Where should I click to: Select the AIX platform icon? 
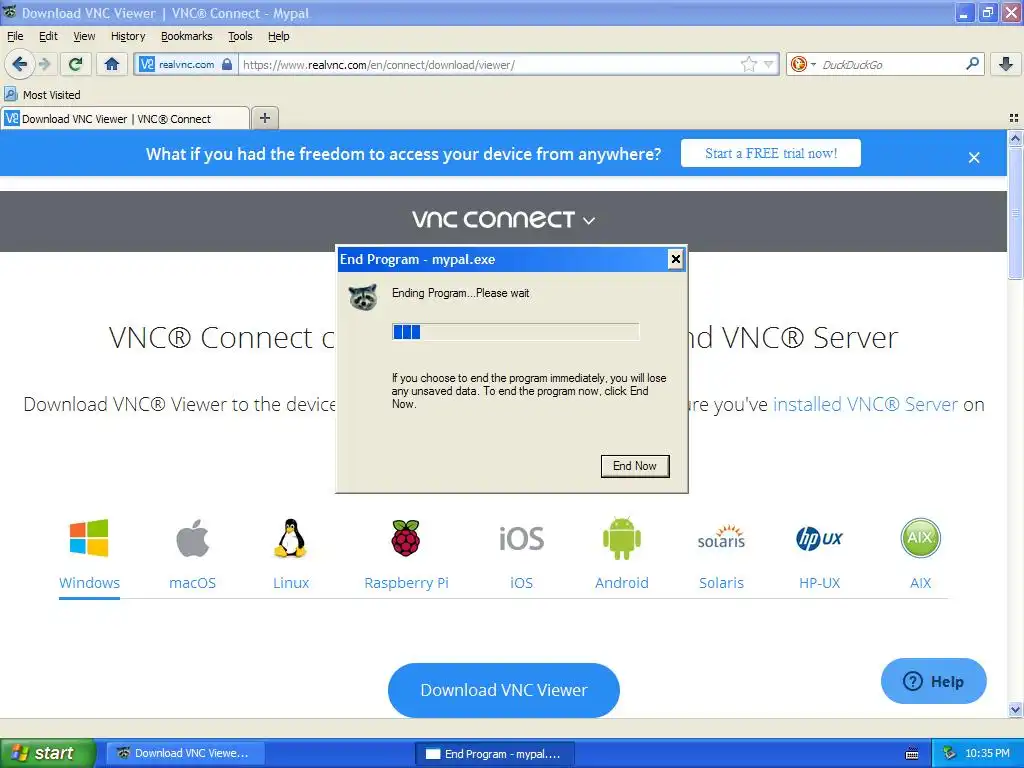pyautogui.click(x=920, y=537)
